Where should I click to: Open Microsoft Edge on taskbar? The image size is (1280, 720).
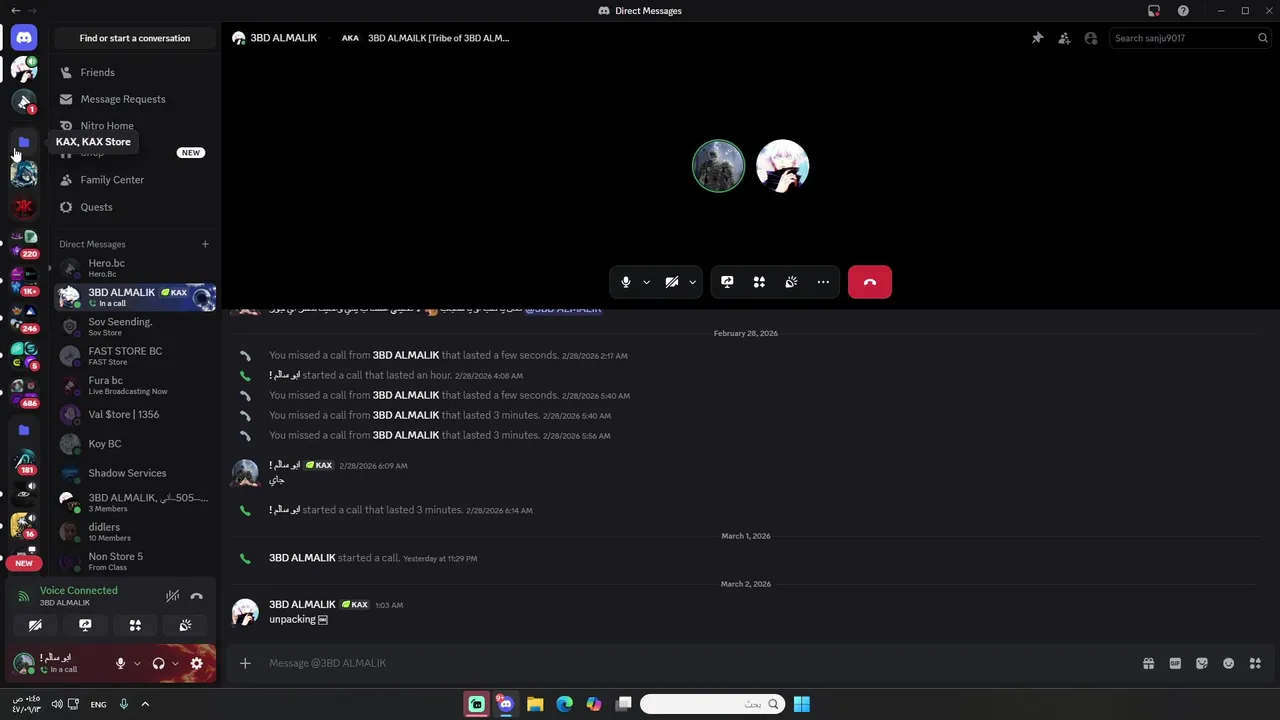564,704
